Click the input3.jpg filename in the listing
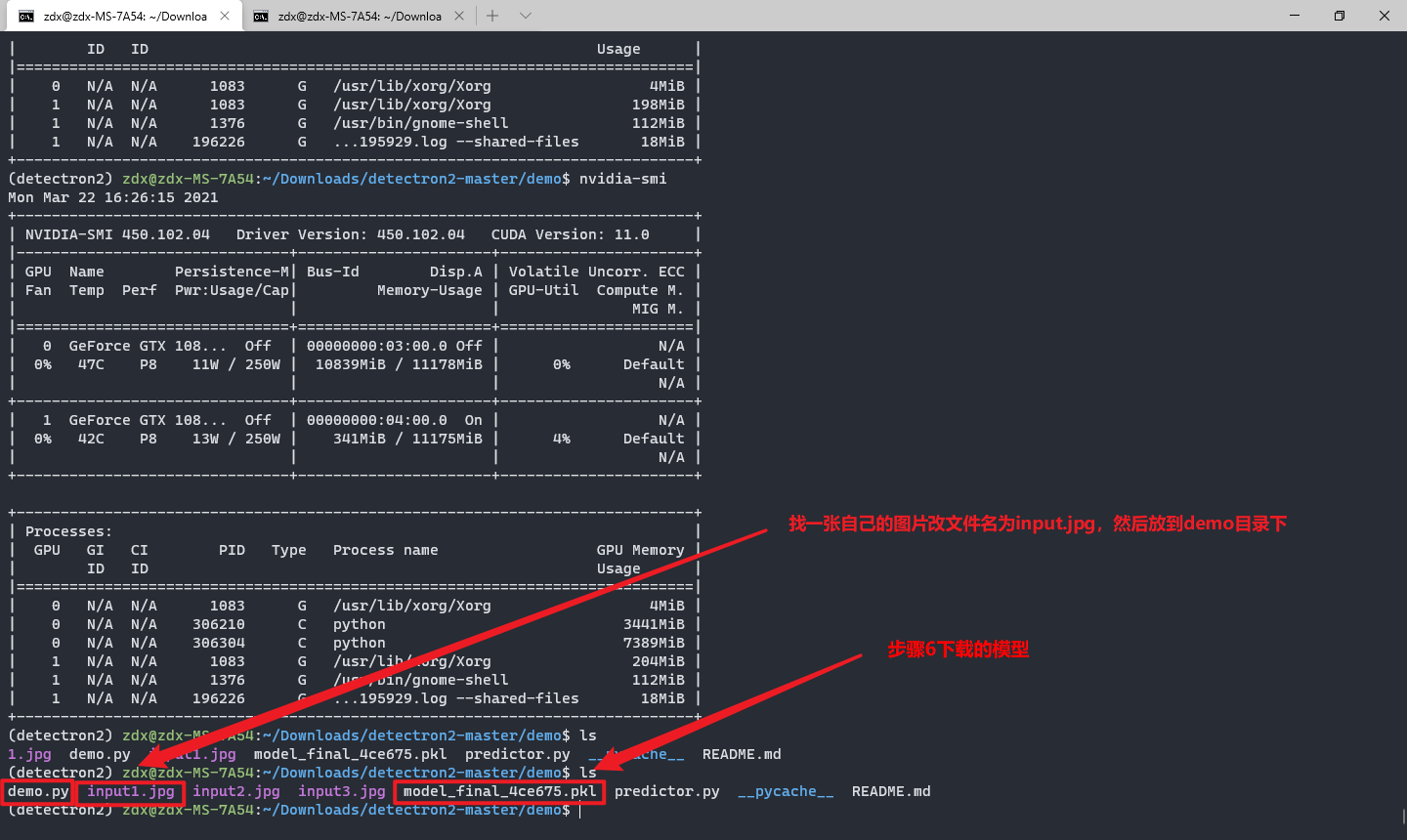Screen dimensions: 1407x840 [x=340, y=791]
